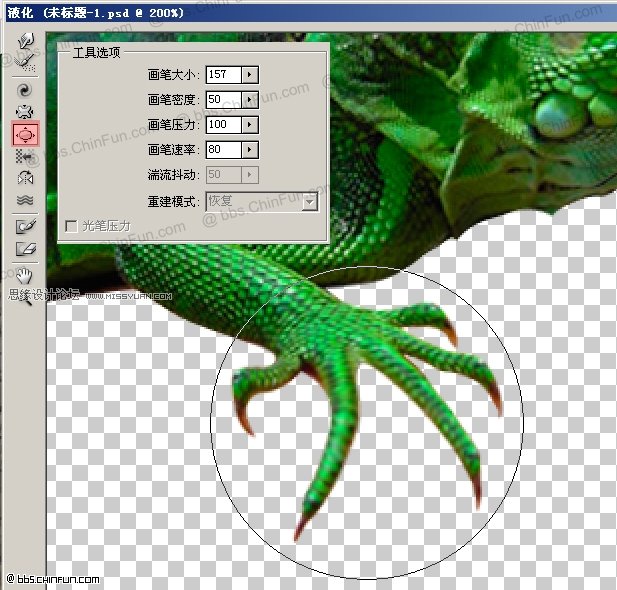617x590 pixels.
Task: Click the 湍流抖动 label text
Action: [172, 174]
